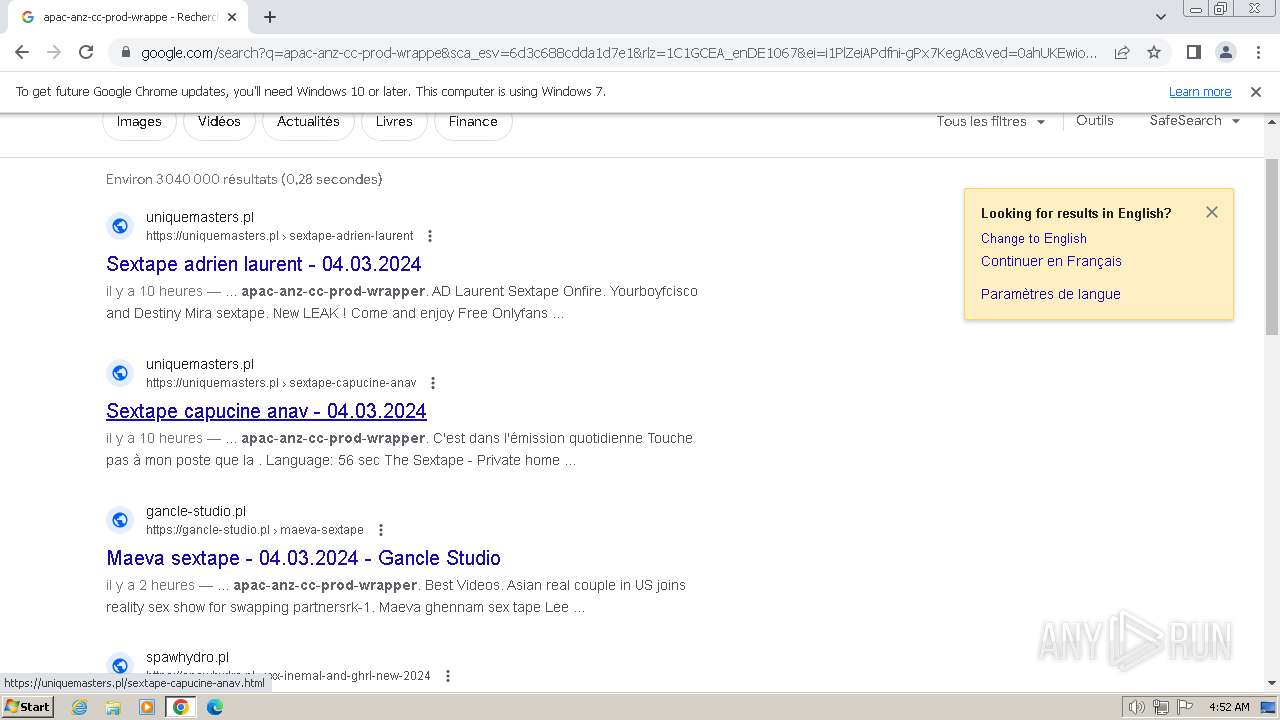
Task: Open the Action Center flag icon
Action: click(1183, 707)
